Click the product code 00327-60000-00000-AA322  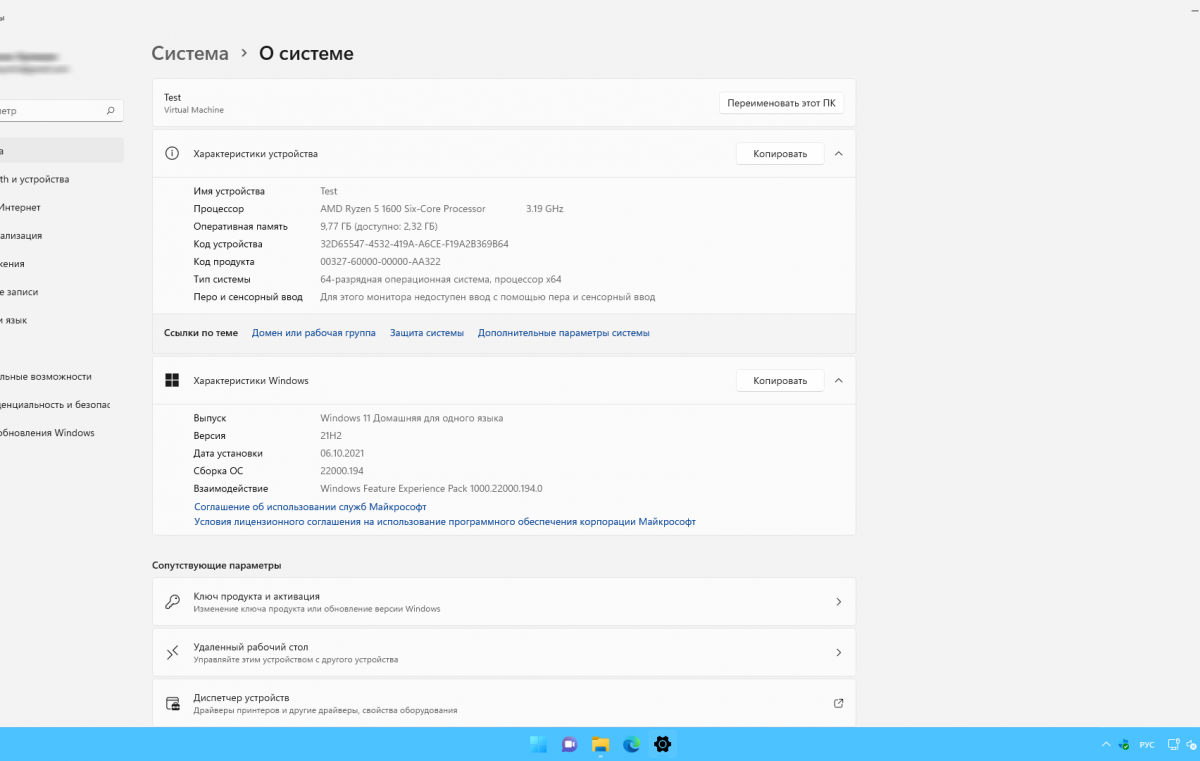380,262
